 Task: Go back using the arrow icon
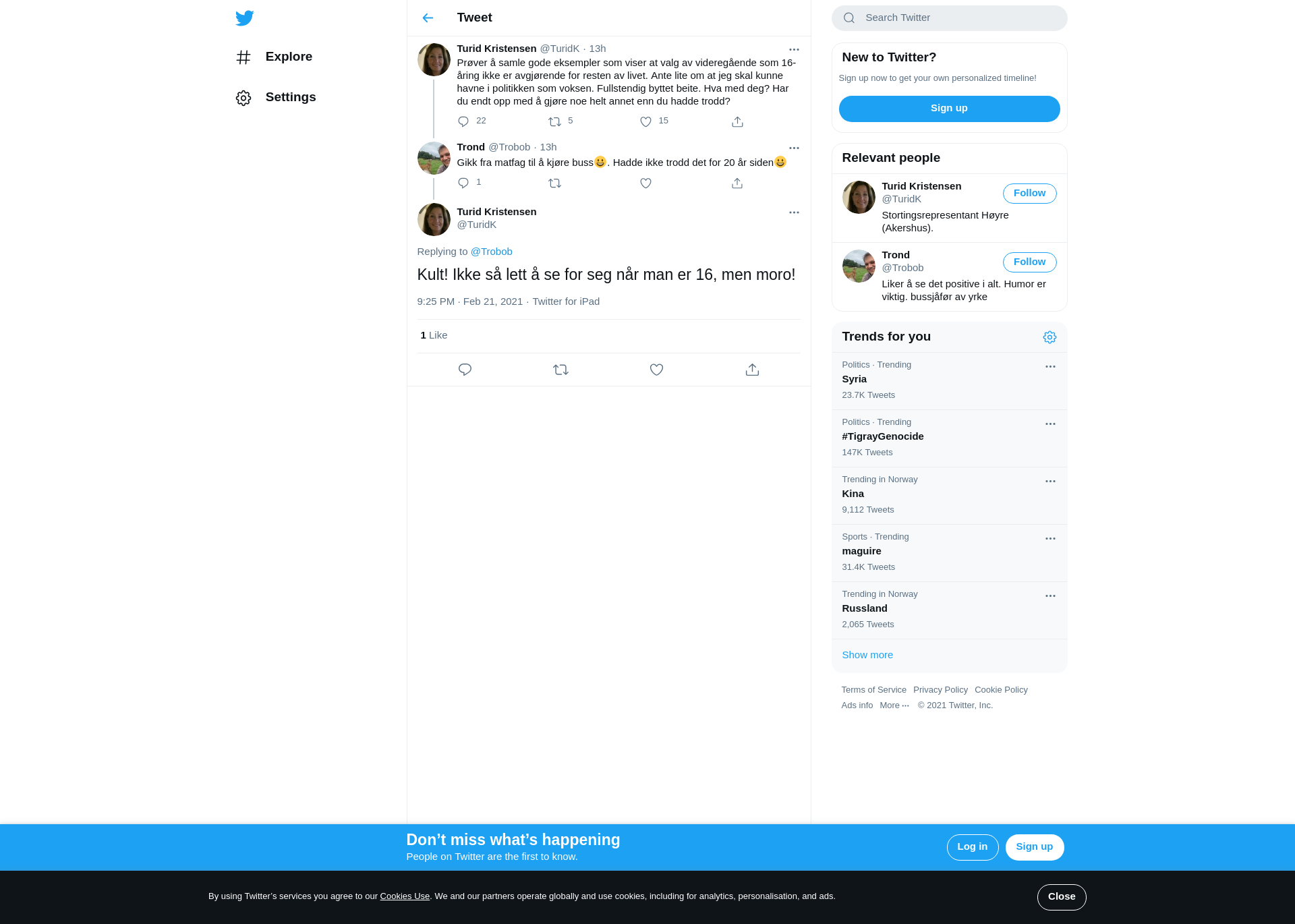428,18
